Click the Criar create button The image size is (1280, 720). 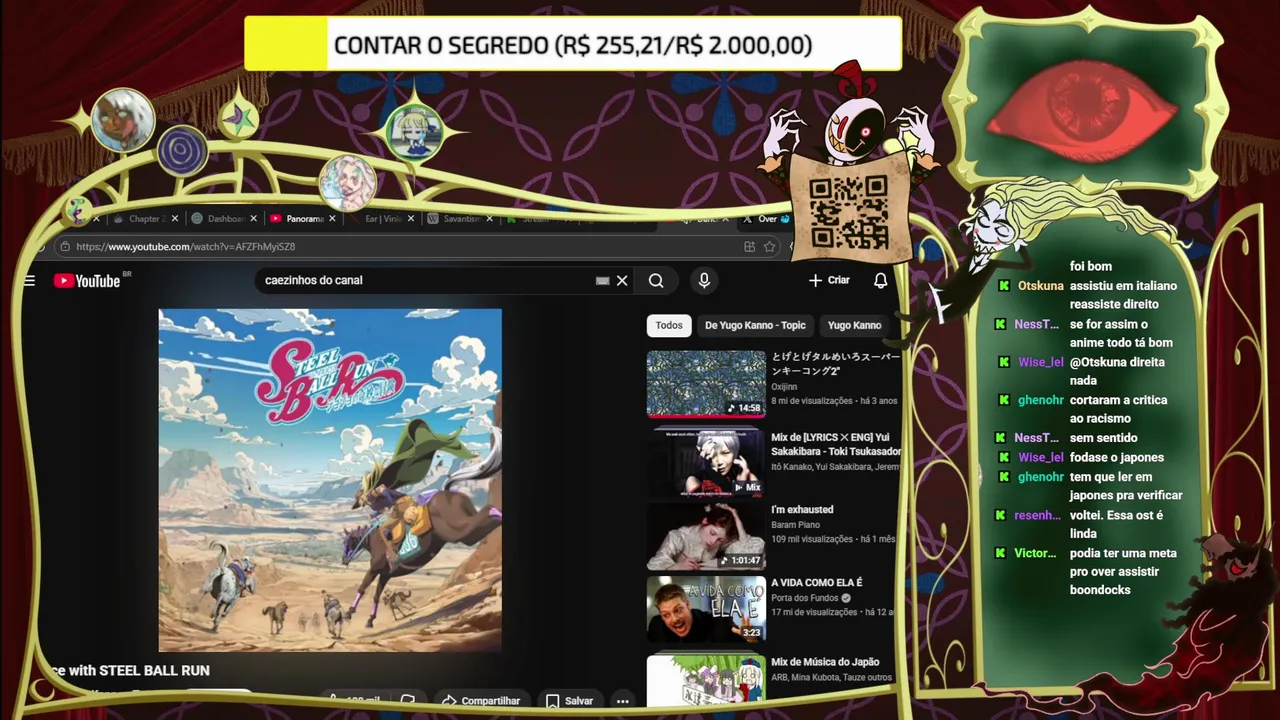[x=829, y=281]
